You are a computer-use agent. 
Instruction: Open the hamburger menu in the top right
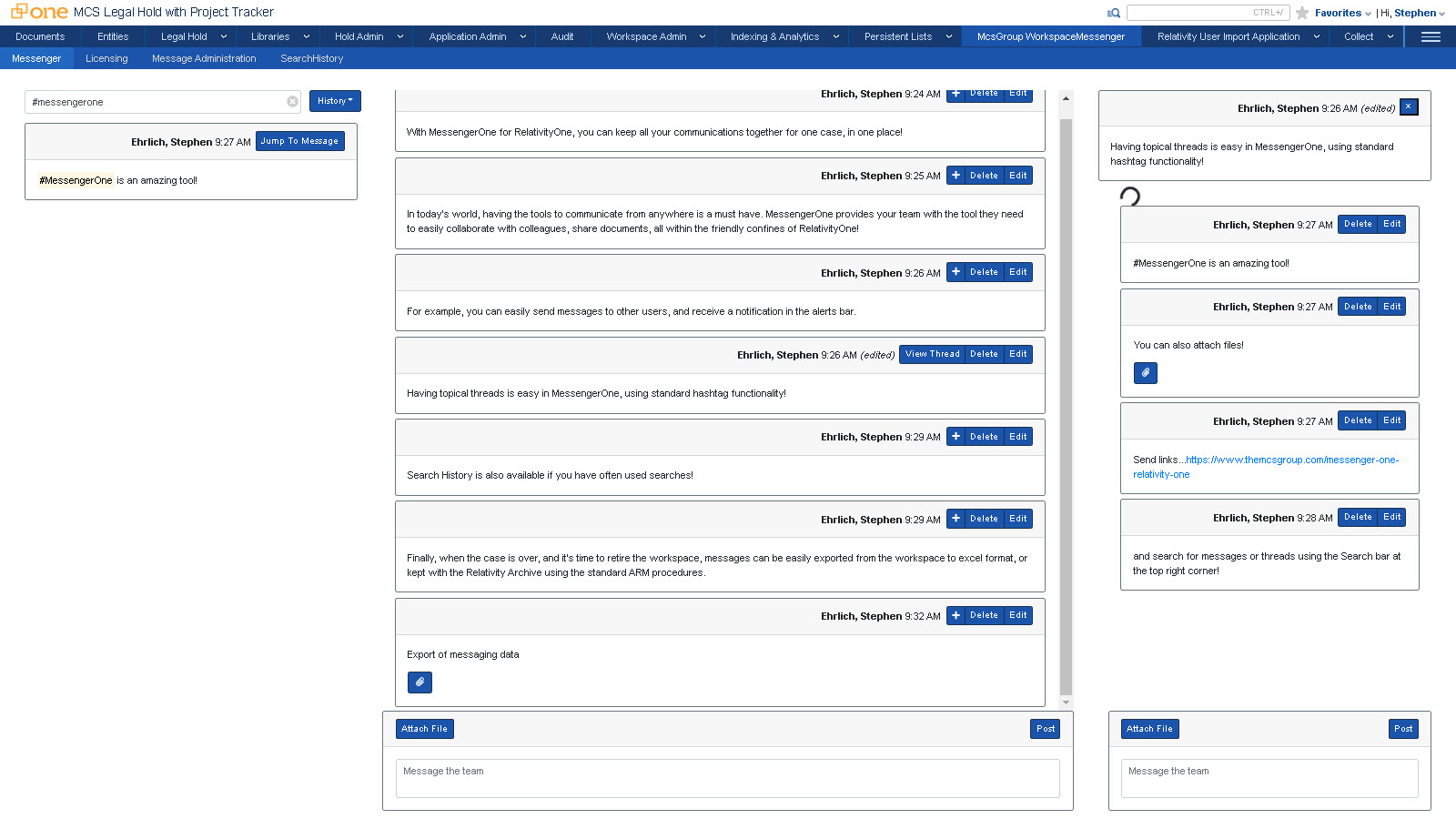pos(1430,36)
